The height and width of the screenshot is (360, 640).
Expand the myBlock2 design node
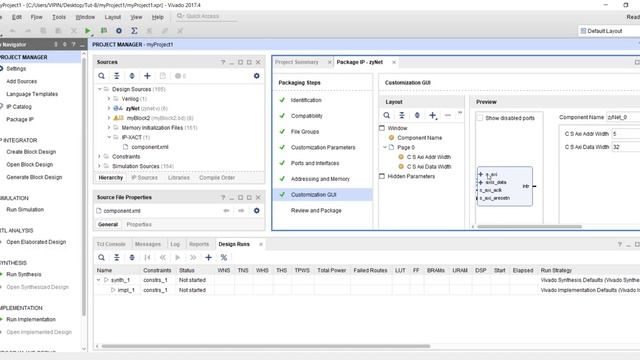[109, 118]
